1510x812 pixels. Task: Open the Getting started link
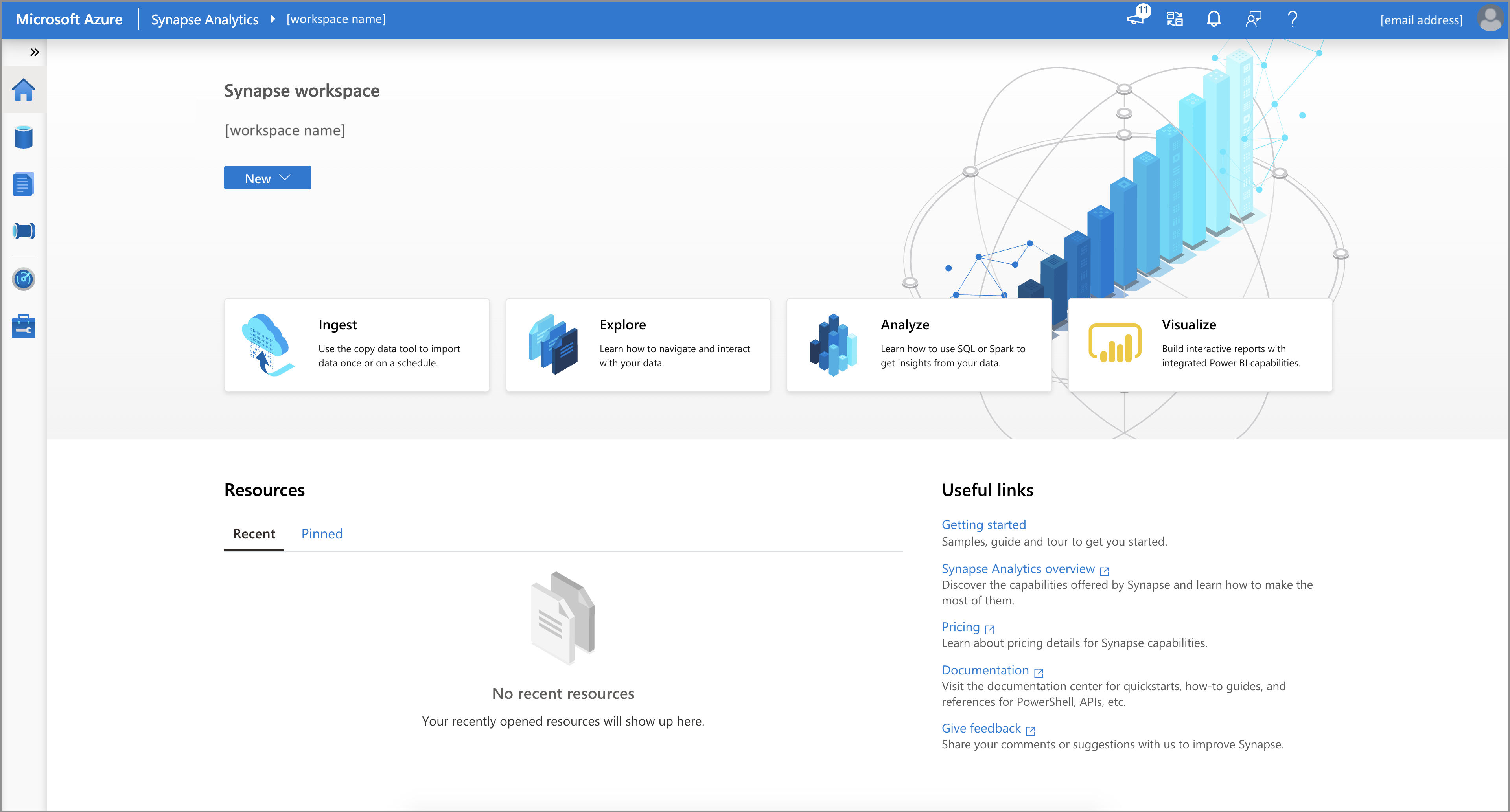tap(984, 523)
